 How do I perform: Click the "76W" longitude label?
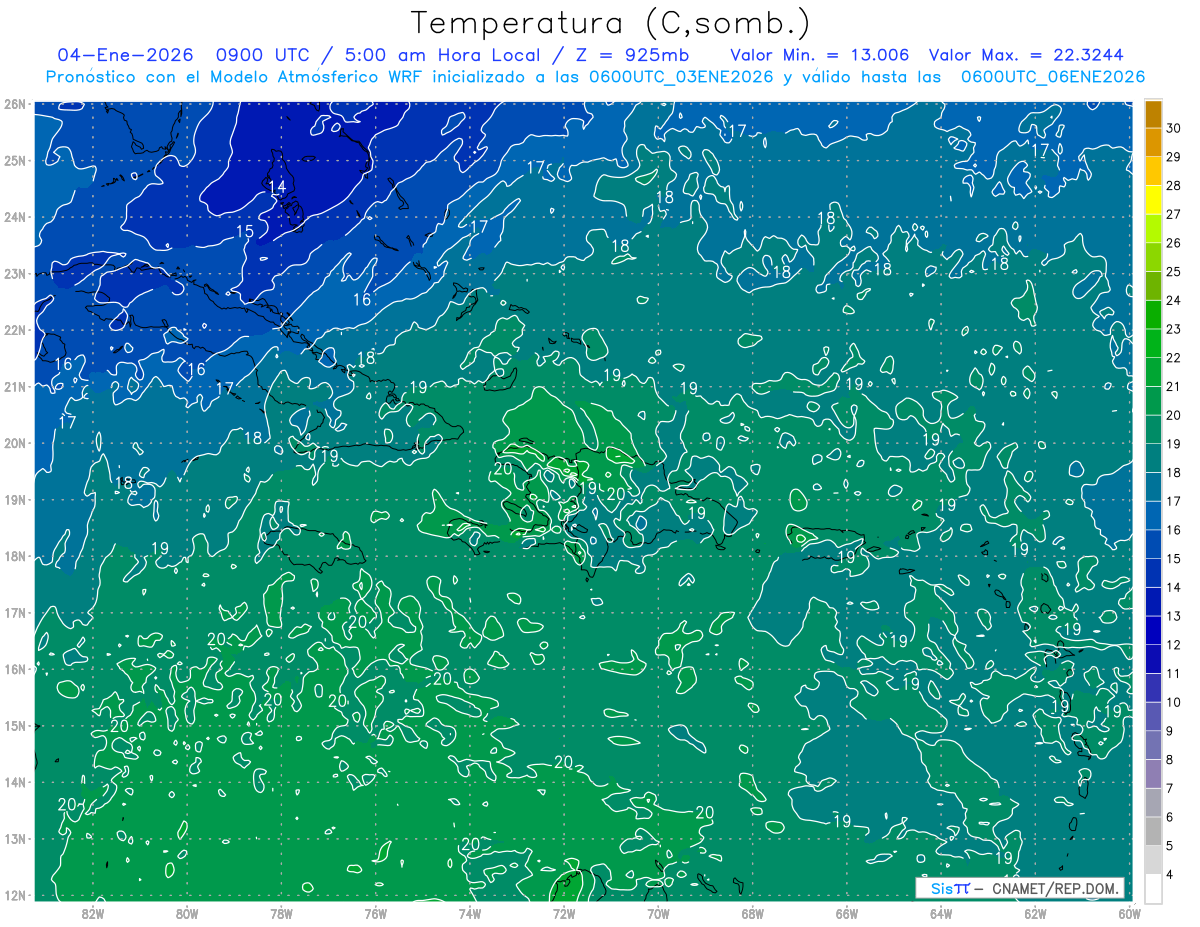click(375, 913)
